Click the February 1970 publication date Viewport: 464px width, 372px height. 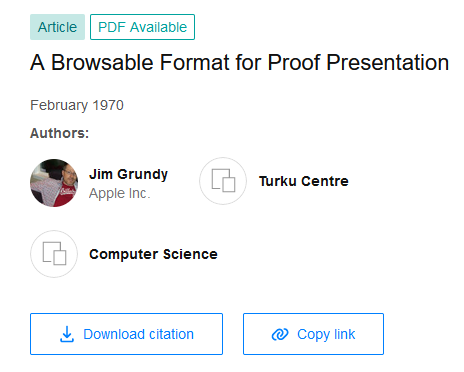pos(77,105)
